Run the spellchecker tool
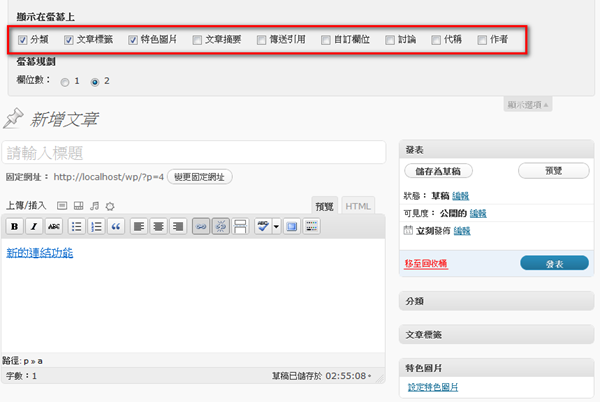Viewport: 600px width, 402px height. click(x=263, y=226)
